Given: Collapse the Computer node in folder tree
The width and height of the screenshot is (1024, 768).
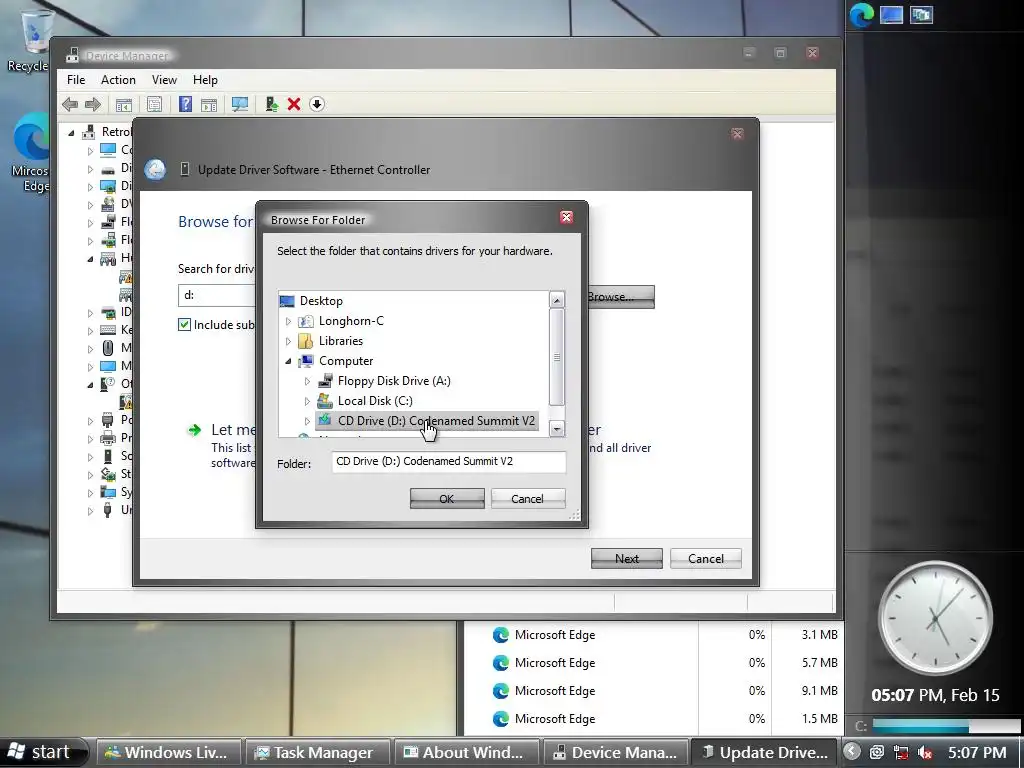Looking at the screenshot, I should [288, 361].
